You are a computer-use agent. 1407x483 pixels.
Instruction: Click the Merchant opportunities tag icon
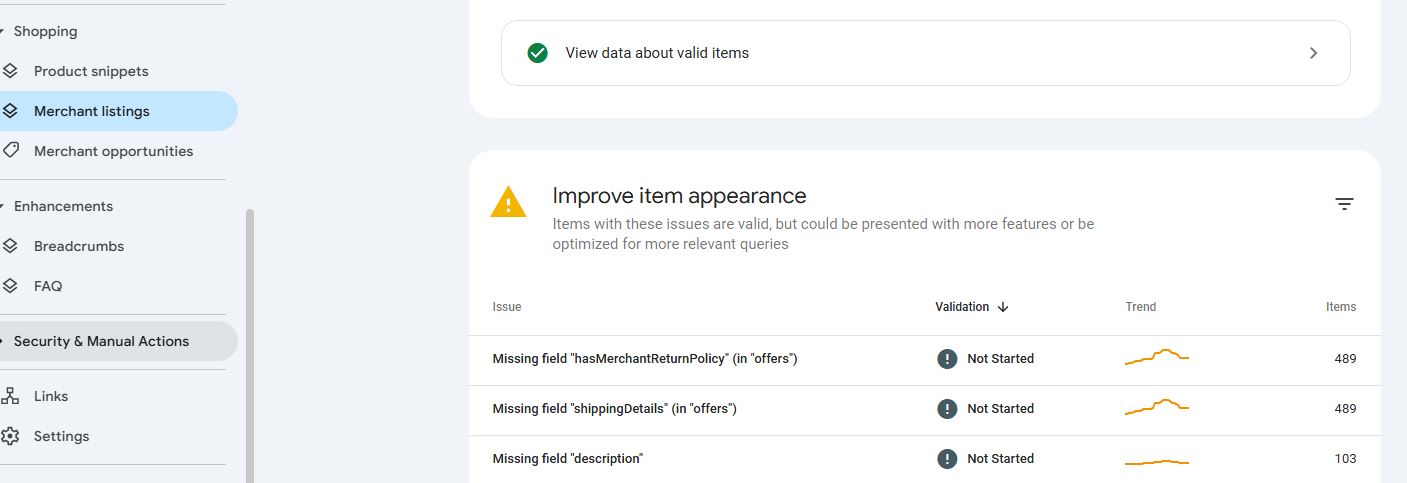(10, 151)
